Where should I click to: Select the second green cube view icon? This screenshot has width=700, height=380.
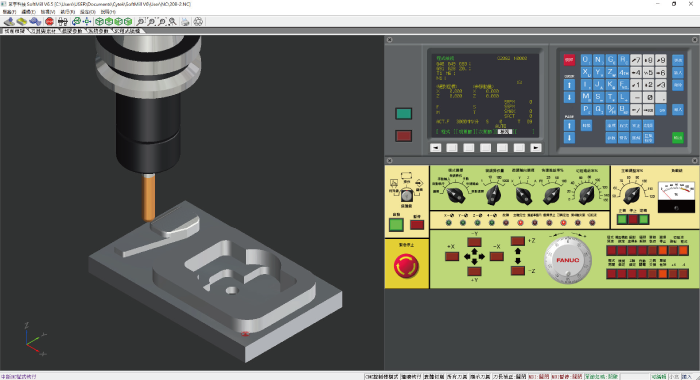point(109,21)
